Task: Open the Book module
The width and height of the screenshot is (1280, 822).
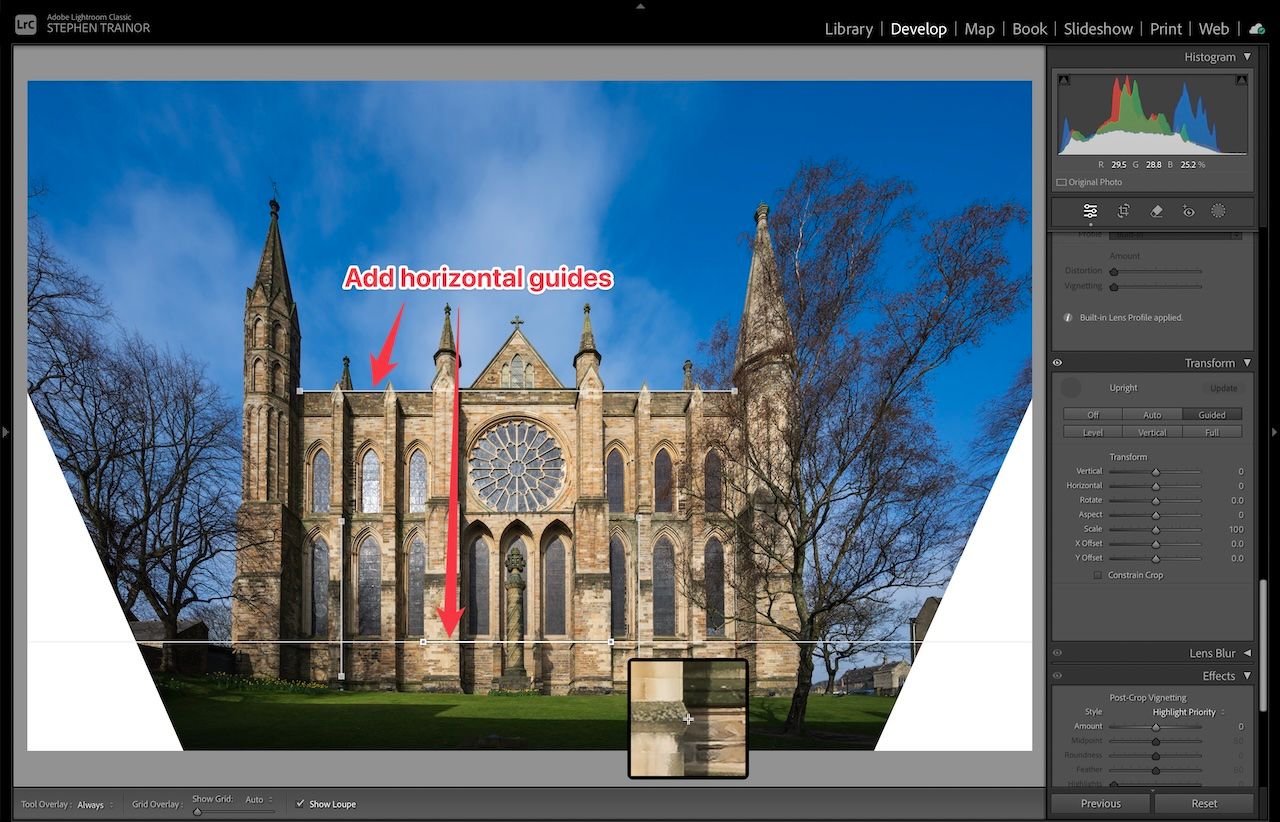Action: coord(1029,29)
